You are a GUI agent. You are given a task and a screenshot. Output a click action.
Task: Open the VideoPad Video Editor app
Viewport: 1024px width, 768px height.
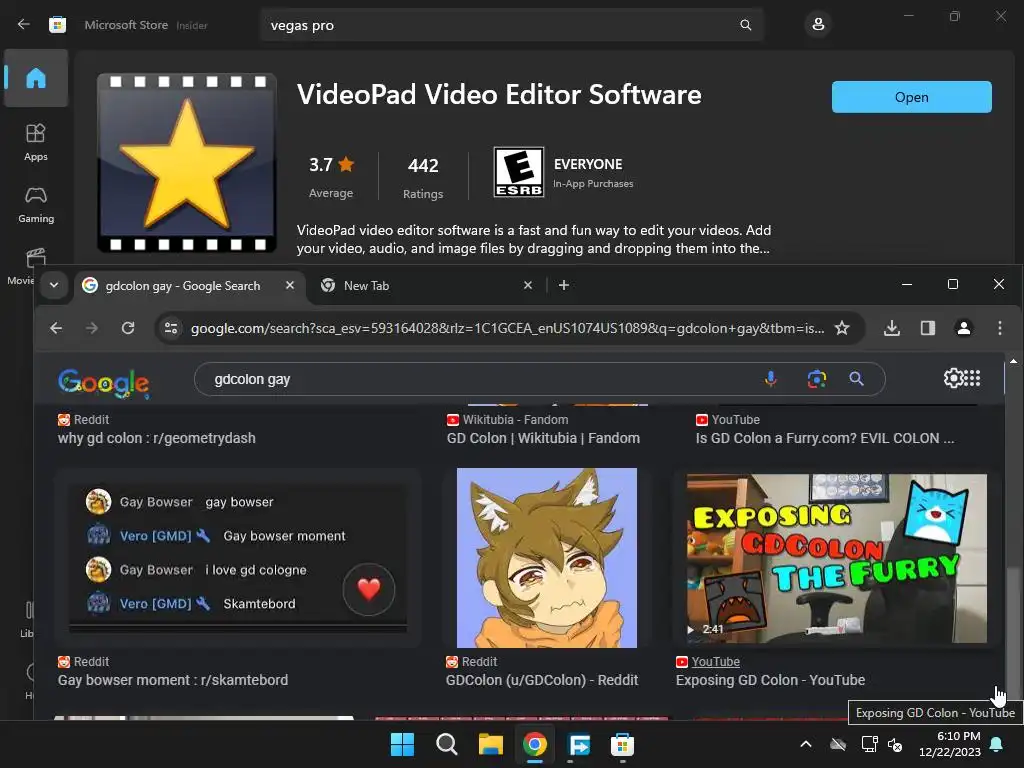pos(911,97)
